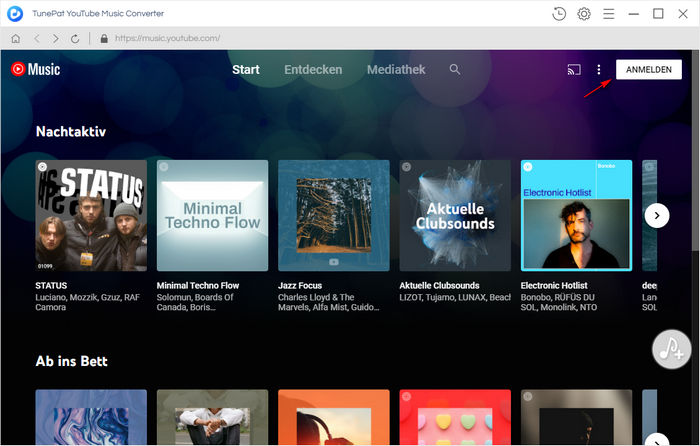
Task: Show next Nachtaktiv playlists with right arrow
Action: point(657,216)
